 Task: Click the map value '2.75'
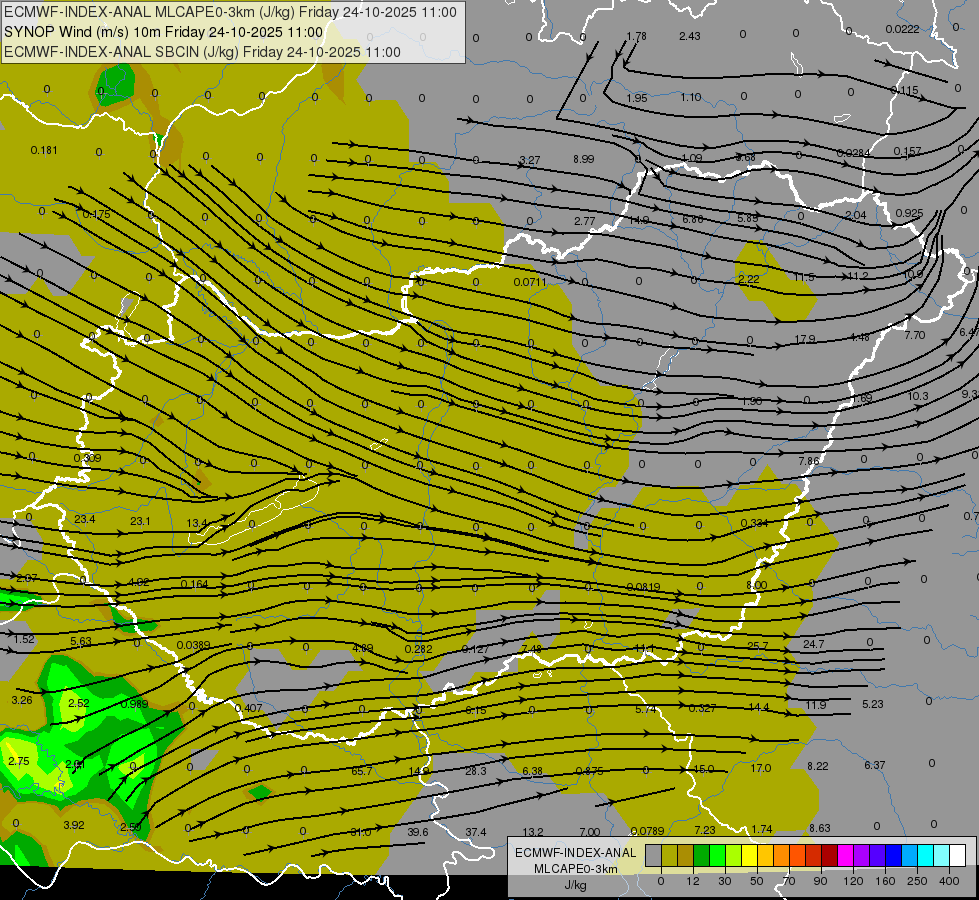(19, 761)
